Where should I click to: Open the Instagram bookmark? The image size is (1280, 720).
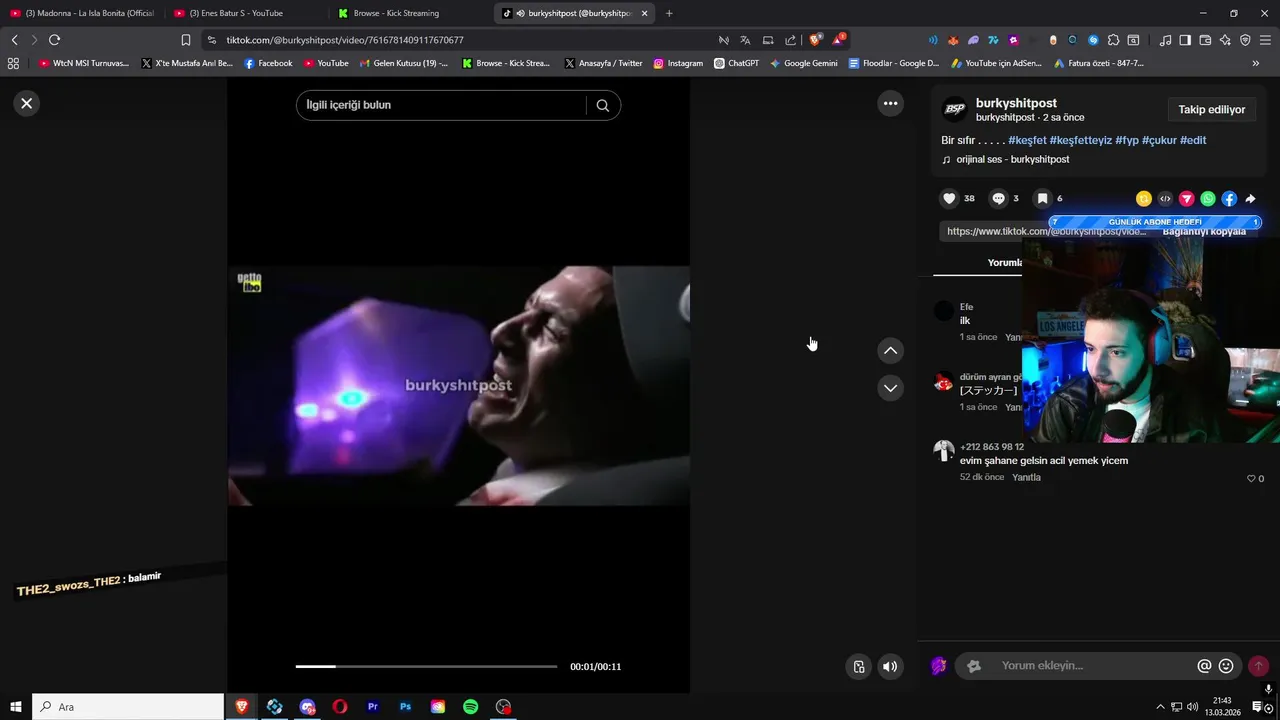[x=678, y=63]
